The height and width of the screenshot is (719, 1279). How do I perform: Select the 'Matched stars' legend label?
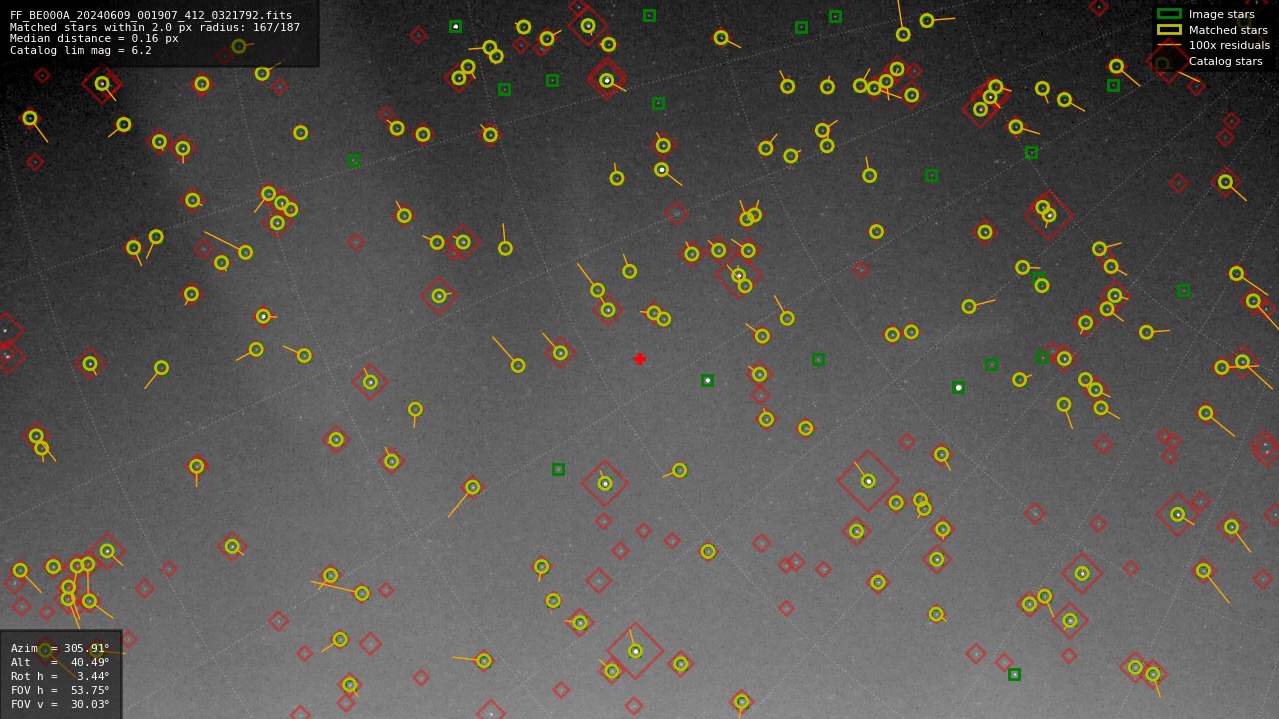click(x=1228, y=30)
